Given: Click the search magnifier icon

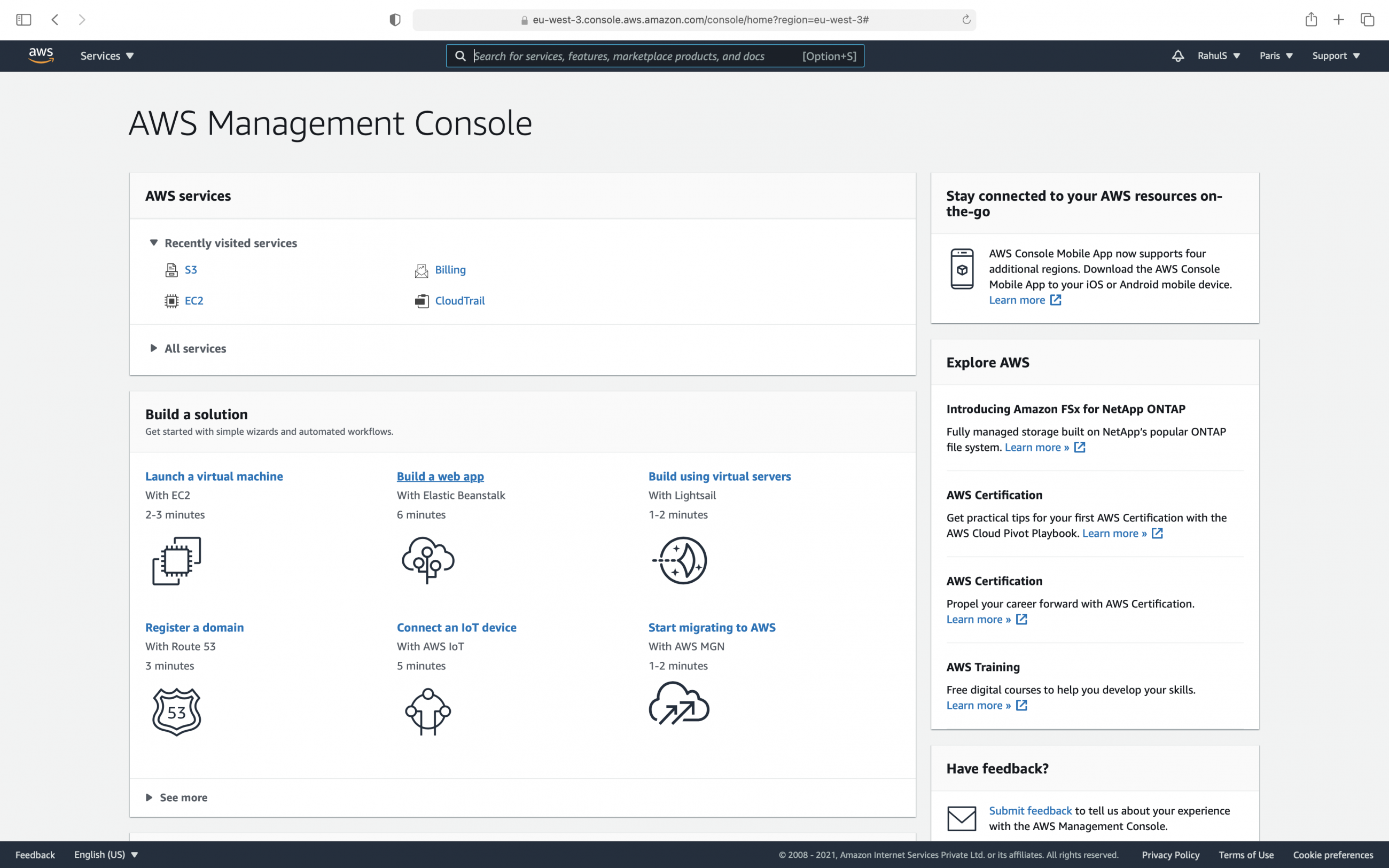Looking at the screenshot, I should click(x=461, y=56).
